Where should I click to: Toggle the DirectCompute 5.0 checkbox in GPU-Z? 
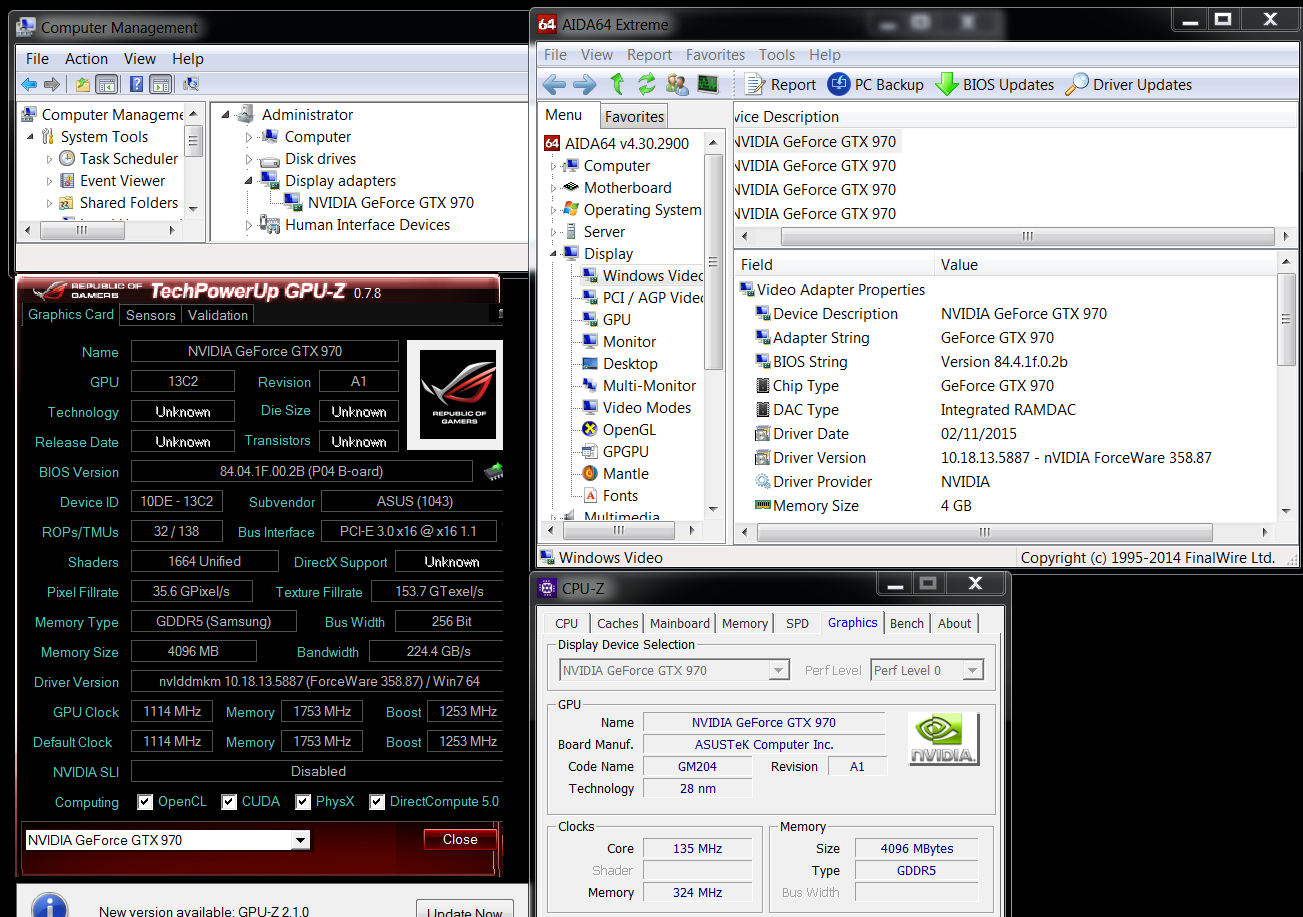pyautogui.click(x=377, y=802)
